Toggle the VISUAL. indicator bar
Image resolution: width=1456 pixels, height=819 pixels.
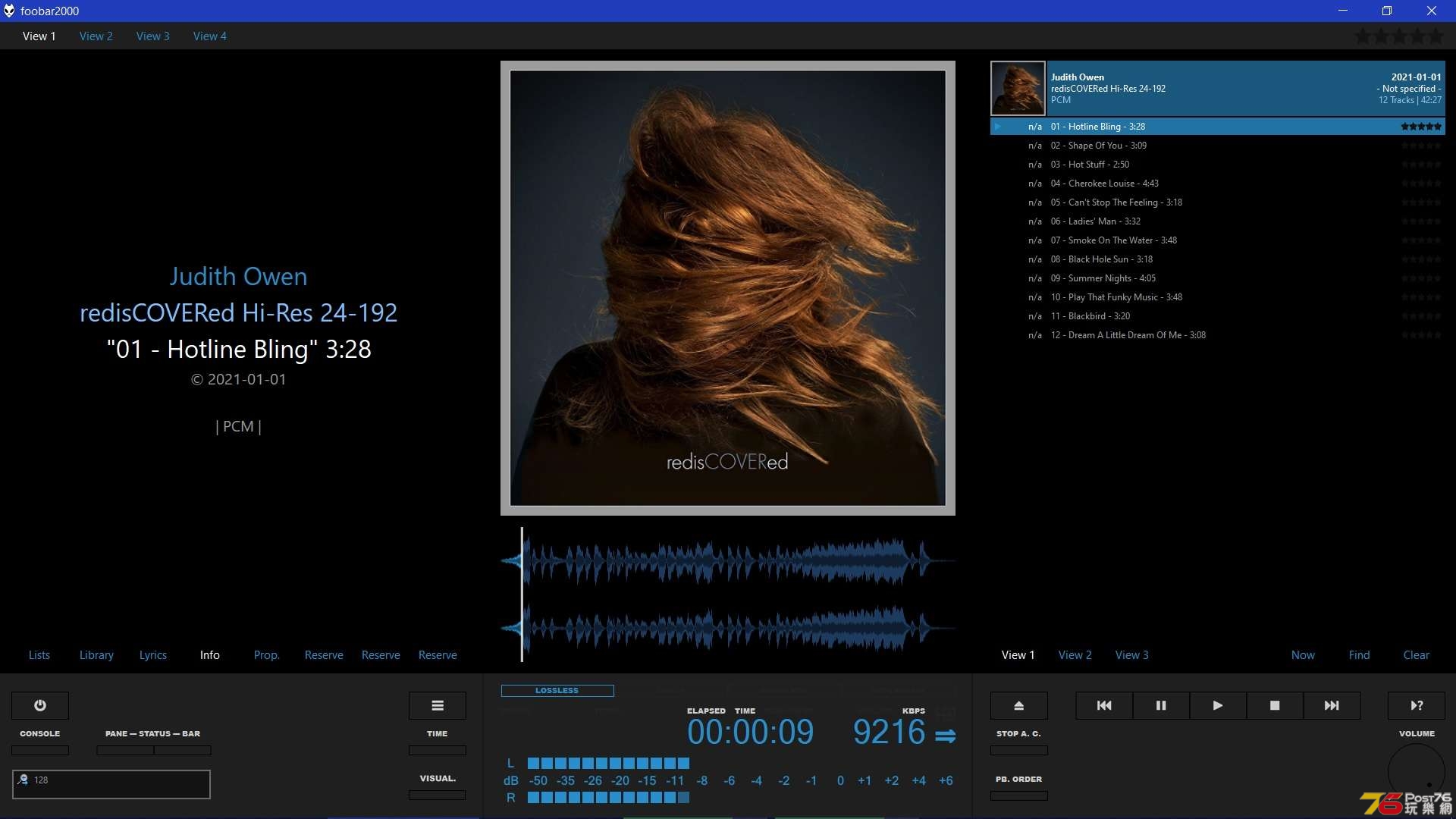pos(438,795)
